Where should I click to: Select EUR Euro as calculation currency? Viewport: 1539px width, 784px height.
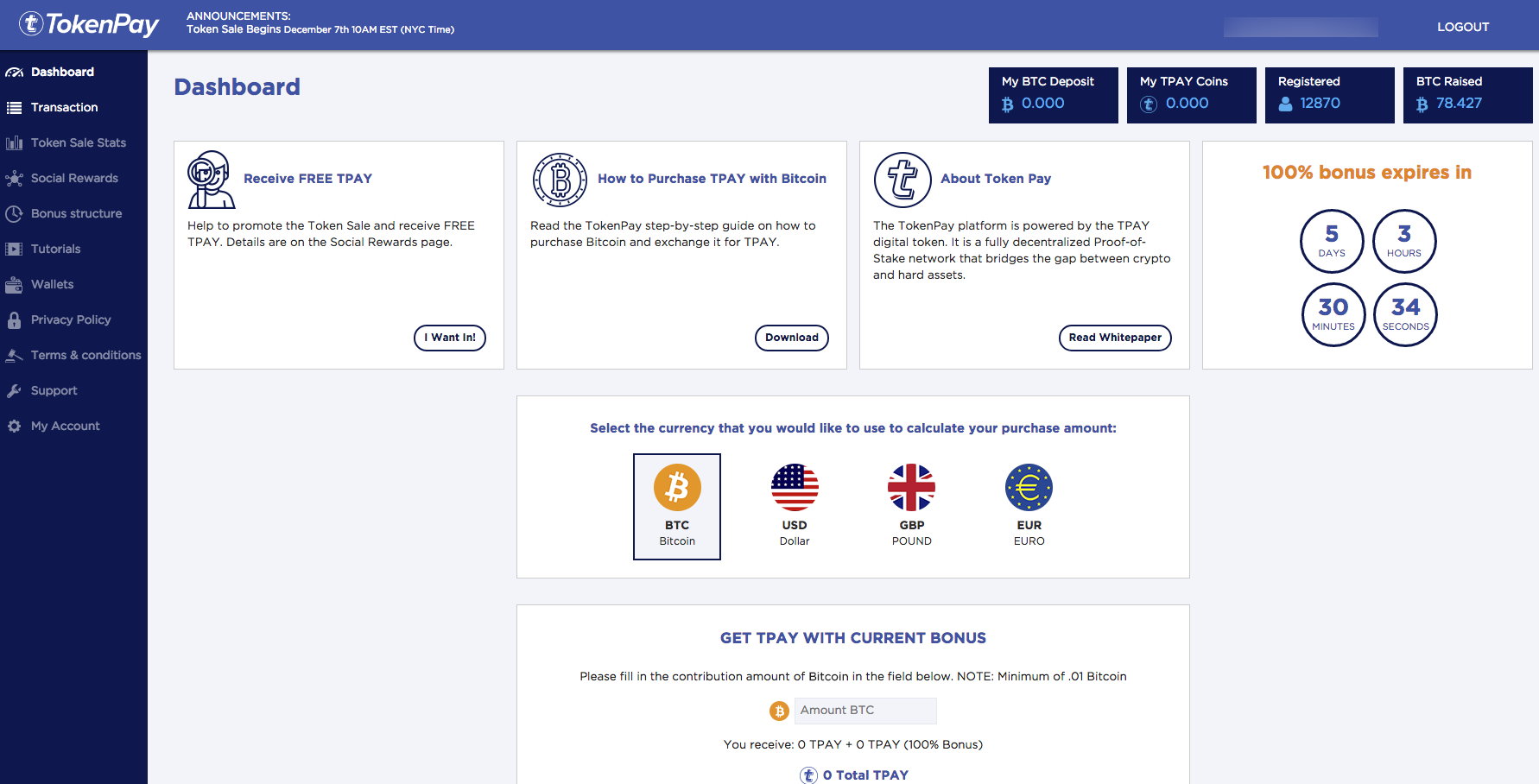point(1029,507)
